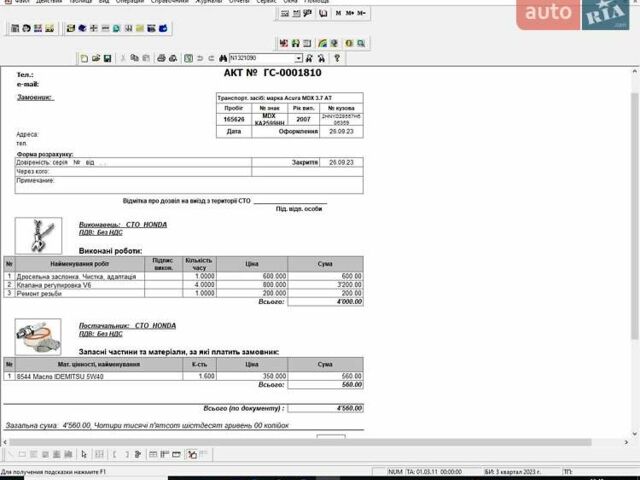Image resolution: width=640 pixels, height=480 pixels.
Task: Click the Copy icon in the toolbar
Action: pos(134,59)
